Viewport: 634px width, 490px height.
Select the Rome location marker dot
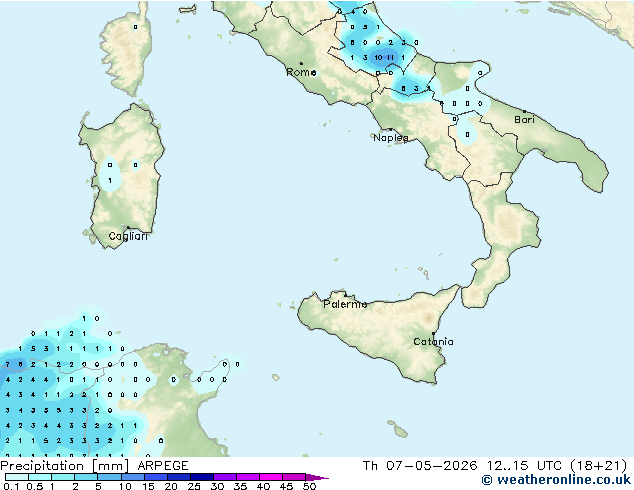301,63
